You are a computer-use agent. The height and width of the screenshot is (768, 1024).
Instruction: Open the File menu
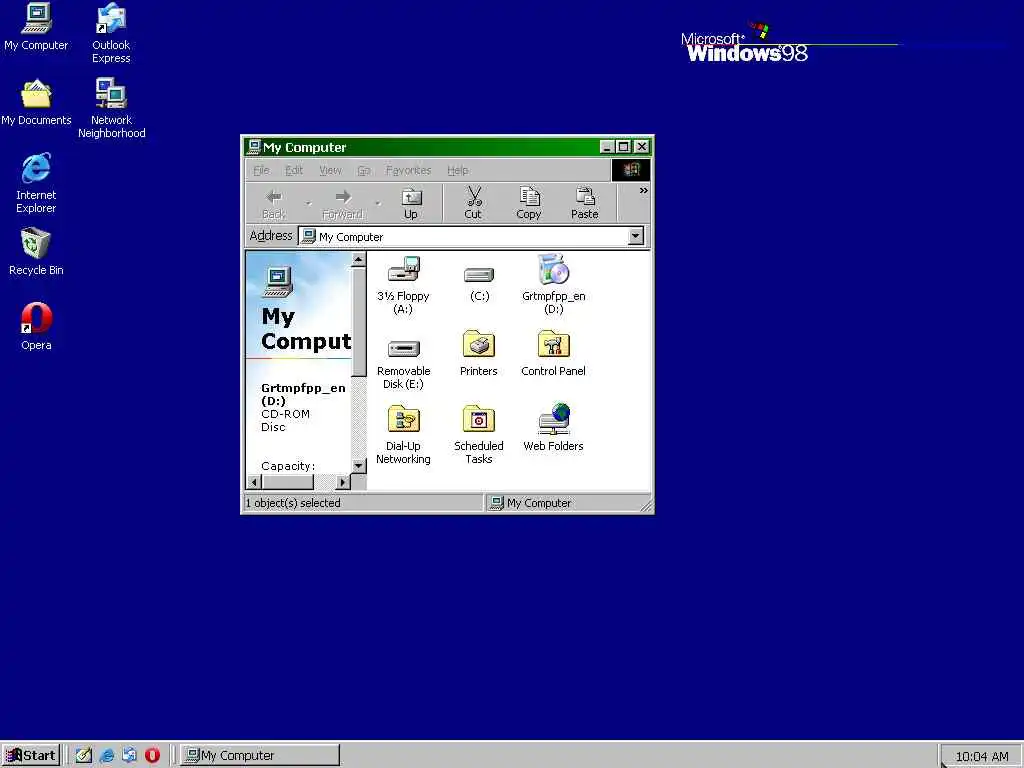[261, 170]
